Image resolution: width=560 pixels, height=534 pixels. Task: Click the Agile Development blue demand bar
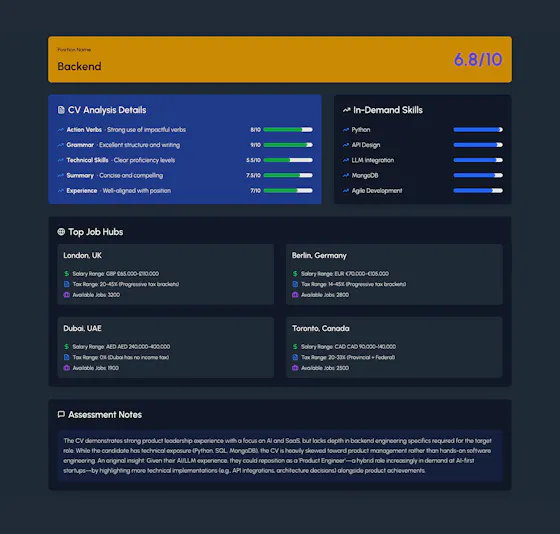(478, 191)
